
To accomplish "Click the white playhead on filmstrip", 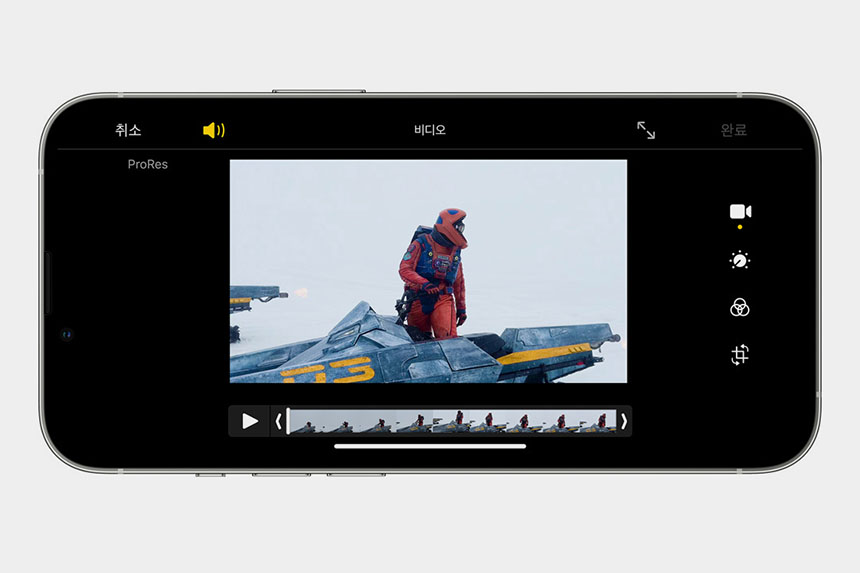I will (x=287, y=421).
